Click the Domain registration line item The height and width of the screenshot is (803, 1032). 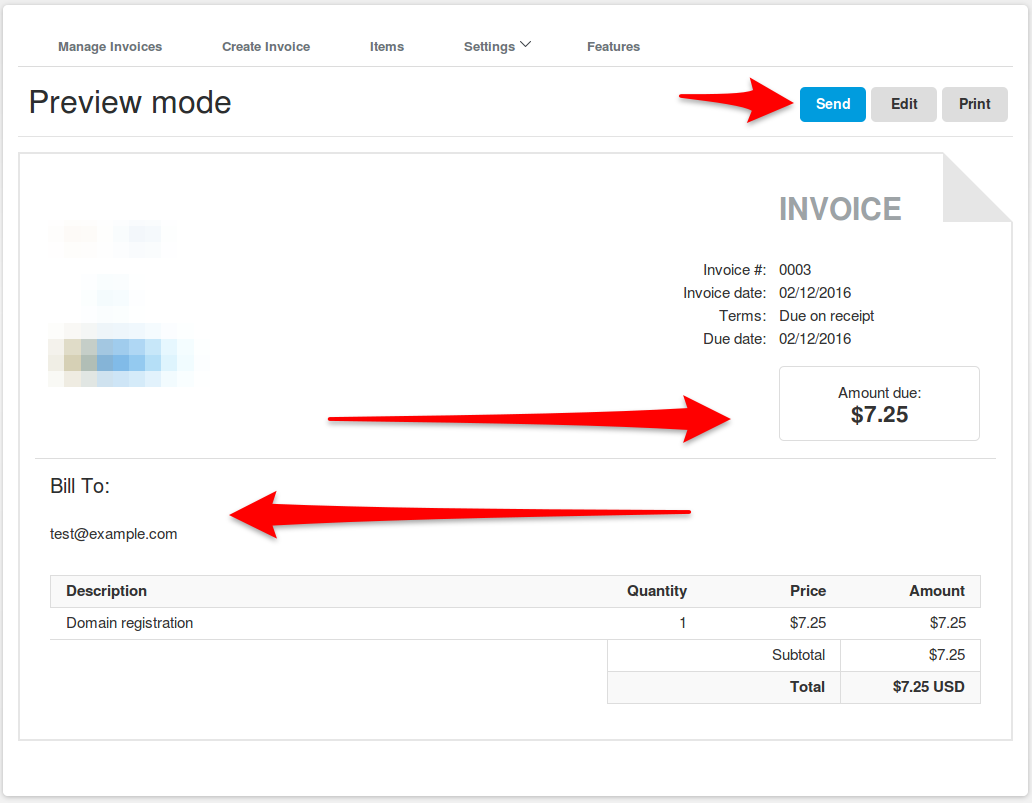point(128,622)
